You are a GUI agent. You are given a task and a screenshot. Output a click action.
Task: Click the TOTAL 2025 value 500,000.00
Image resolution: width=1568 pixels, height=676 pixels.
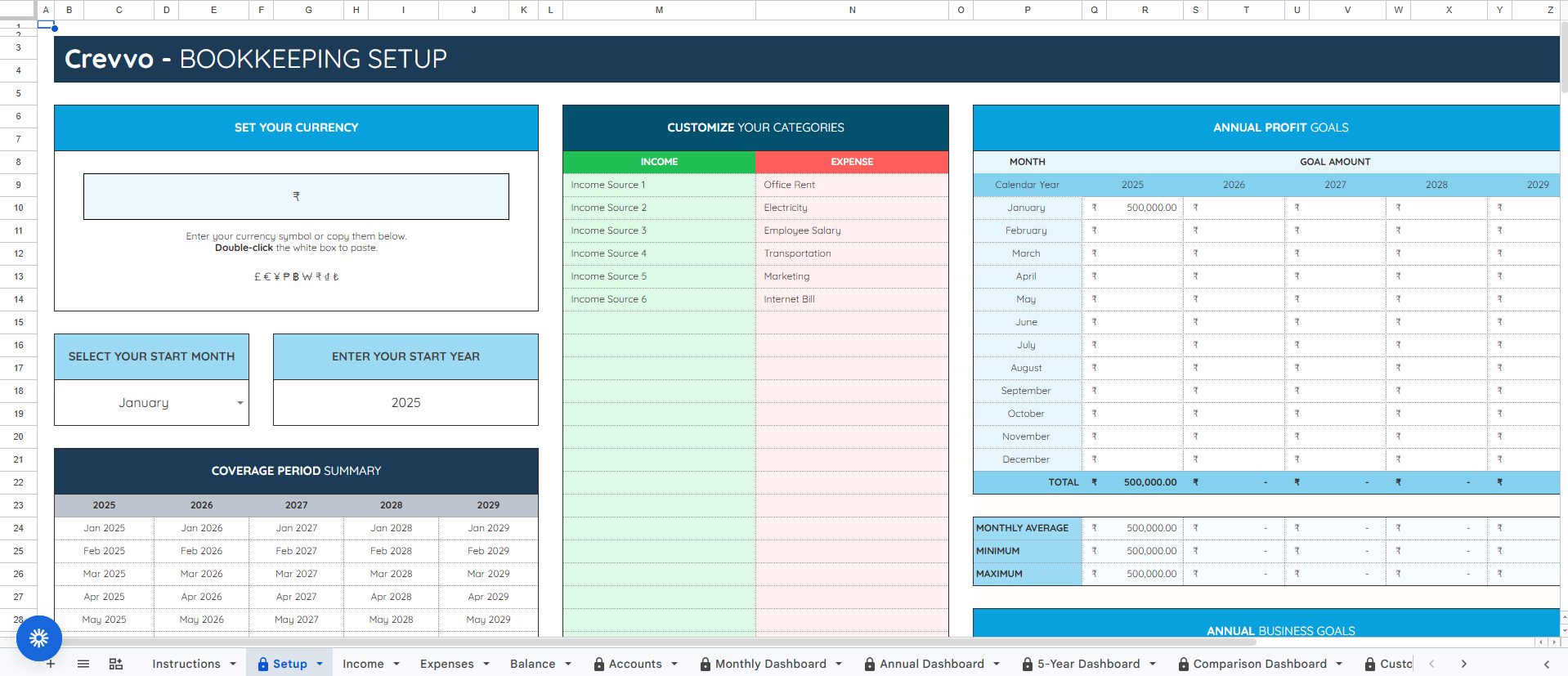[1149, 482]
